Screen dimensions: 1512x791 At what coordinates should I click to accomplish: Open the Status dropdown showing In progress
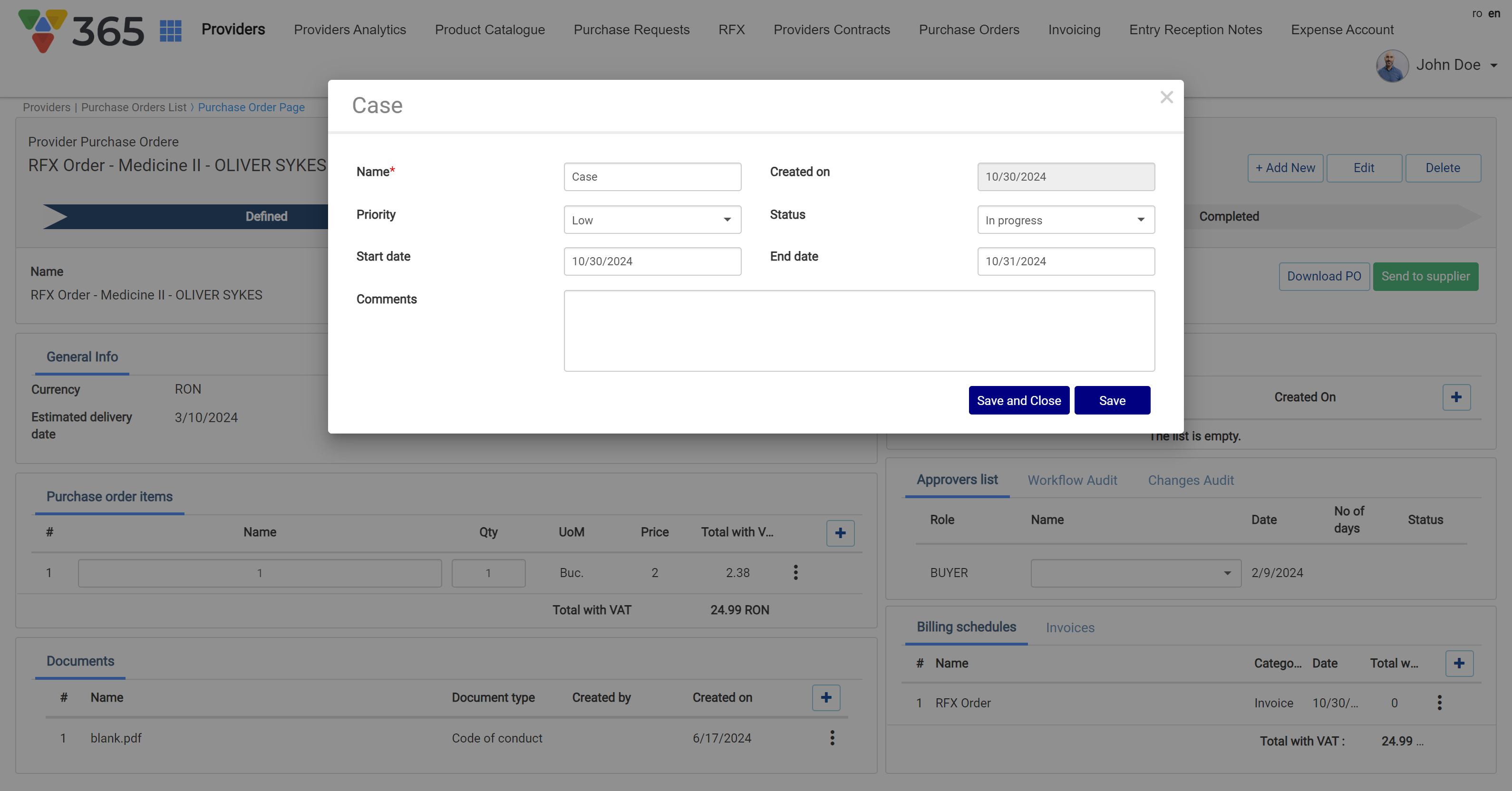(1066, 220)
